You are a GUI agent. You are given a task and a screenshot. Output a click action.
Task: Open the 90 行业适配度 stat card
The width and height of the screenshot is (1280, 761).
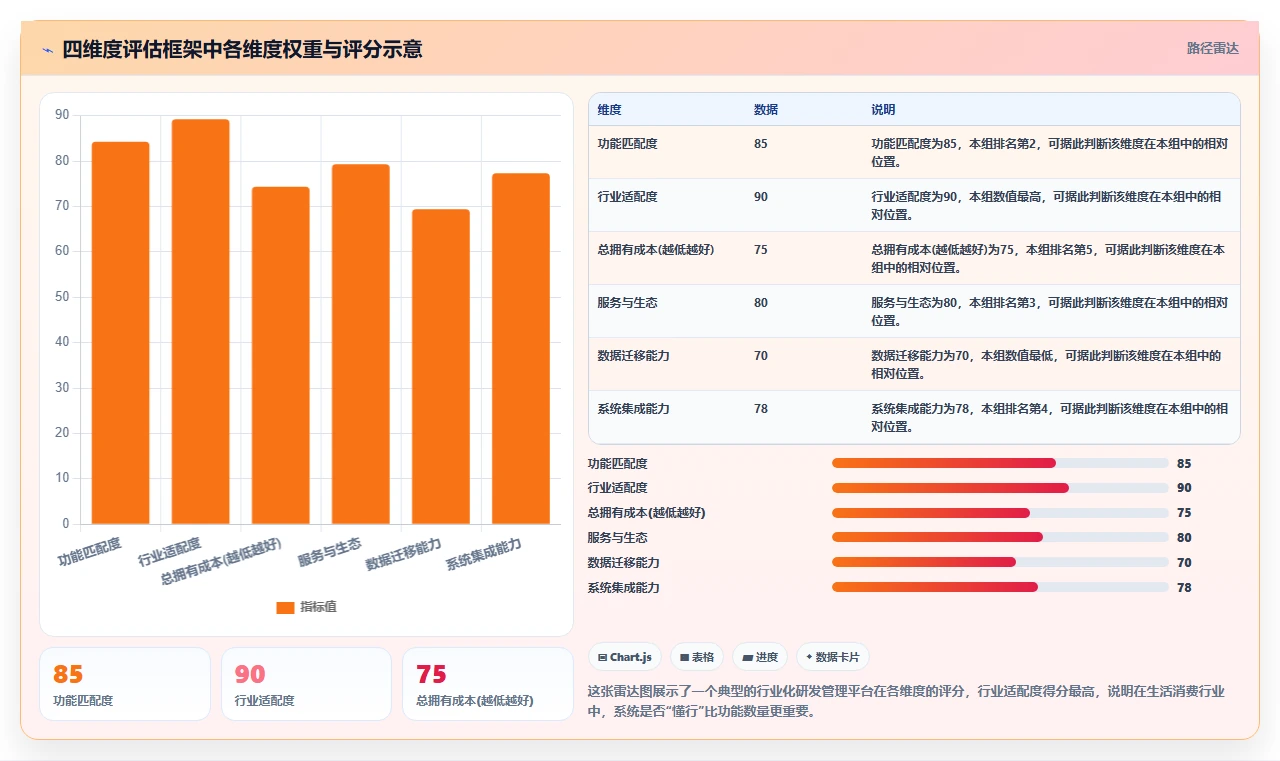coord(306,684)
